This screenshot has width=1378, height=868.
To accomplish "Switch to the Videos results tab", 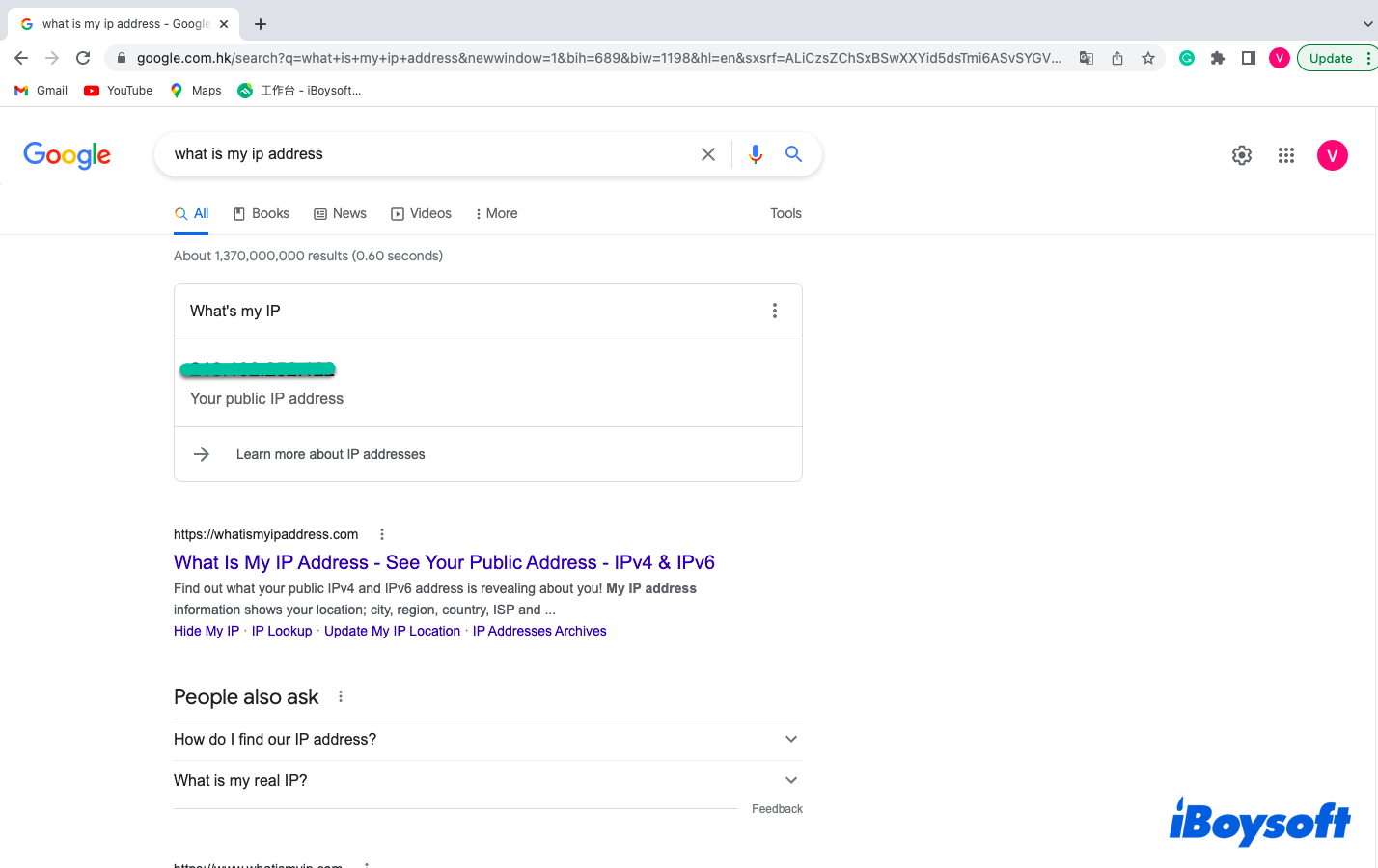I will click(x=422, y=214).
